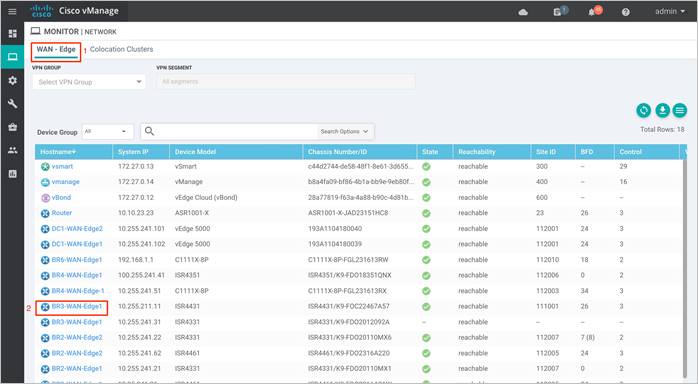Open the vsmart hostname link
The width and height of the screenshot is (698, 384).
pos(62,166)
